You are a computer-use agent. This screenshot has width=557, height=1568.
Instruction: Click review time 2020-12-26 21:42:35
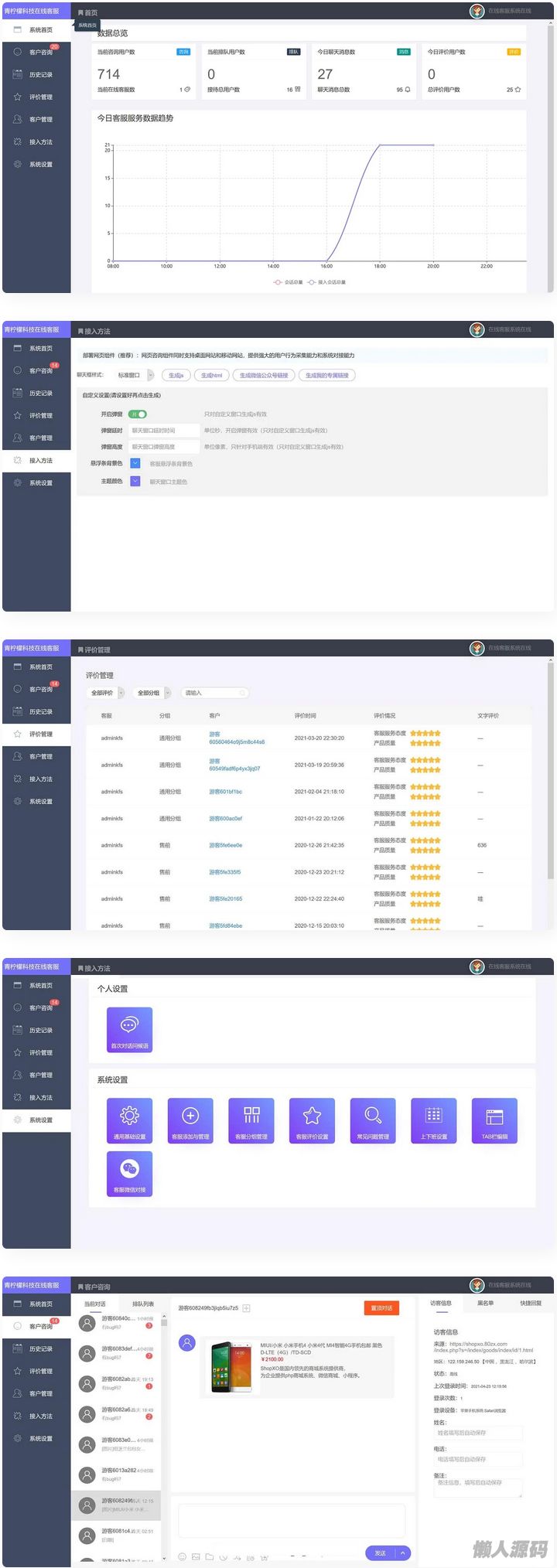tap(320, 845)
